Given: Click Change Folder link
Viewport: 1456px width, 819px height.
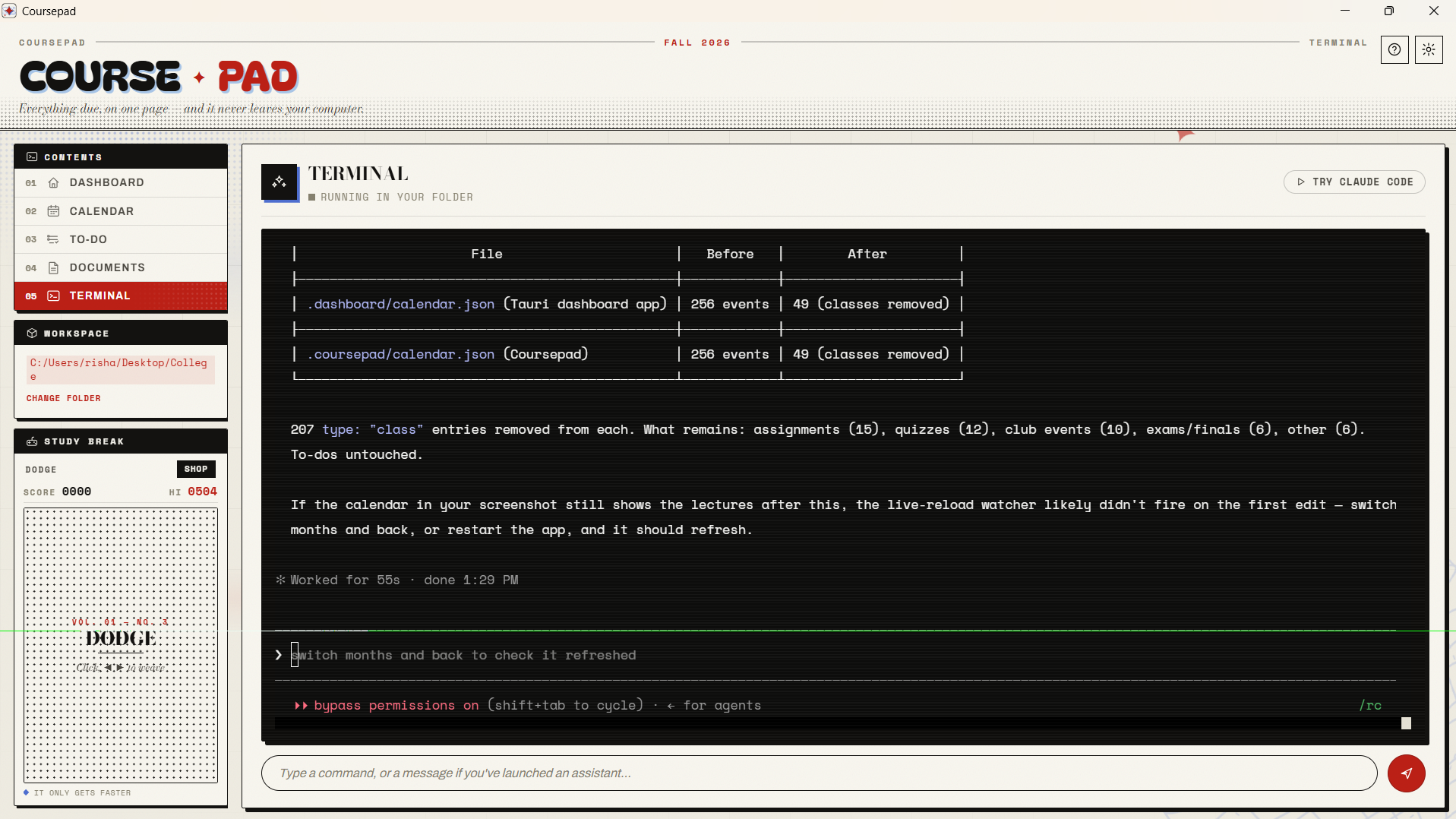Looking at the screenshot, I should [x=64, y=398].
